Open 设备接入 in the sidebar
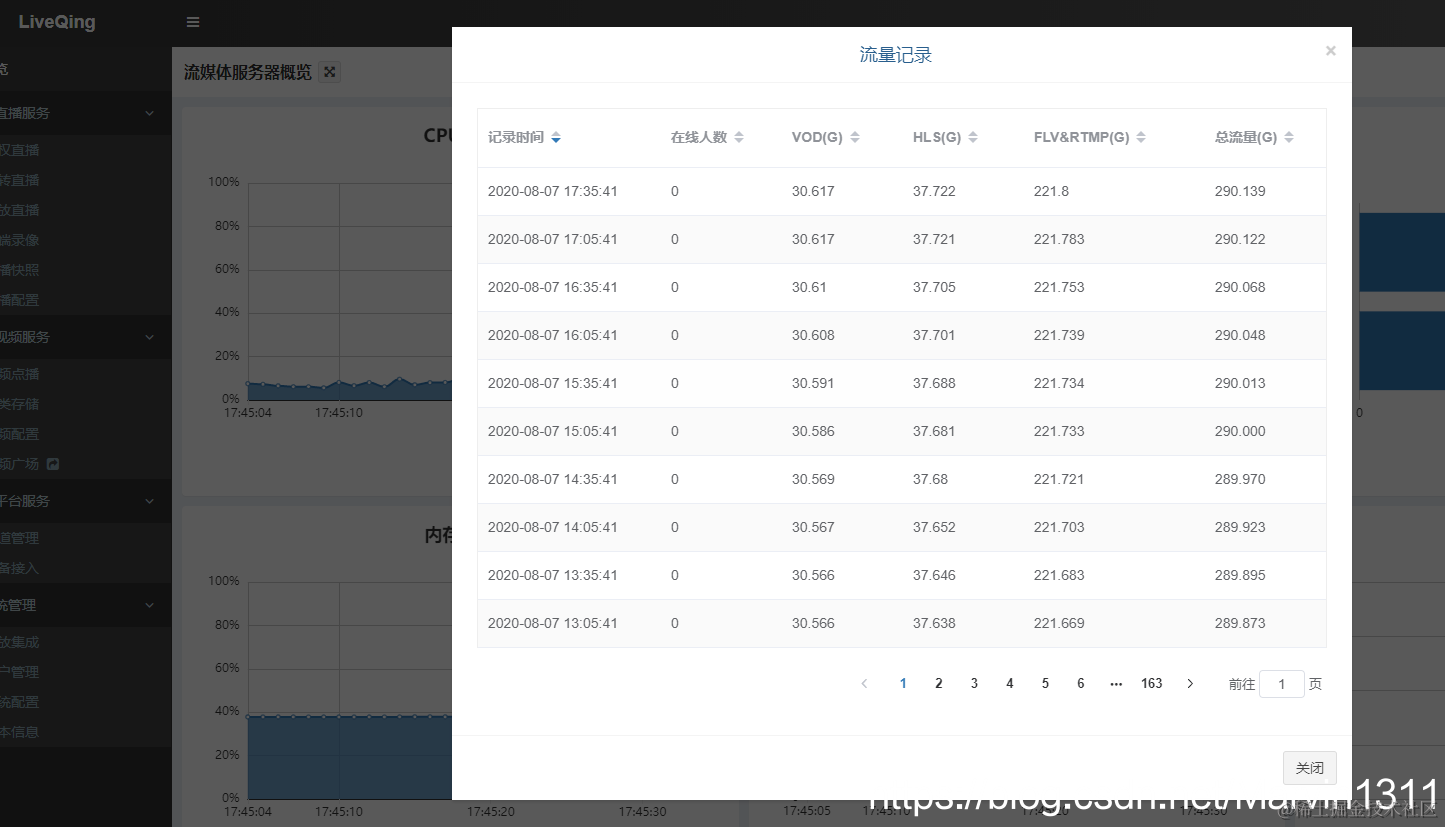The width and height of the screenshot is (1445, 827). (20, 568)
